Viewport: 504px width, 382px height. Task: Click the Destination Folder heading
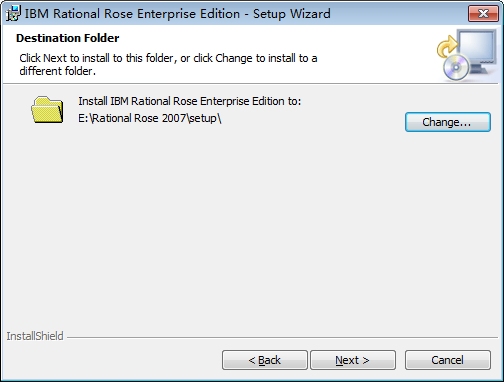(67, 38)
